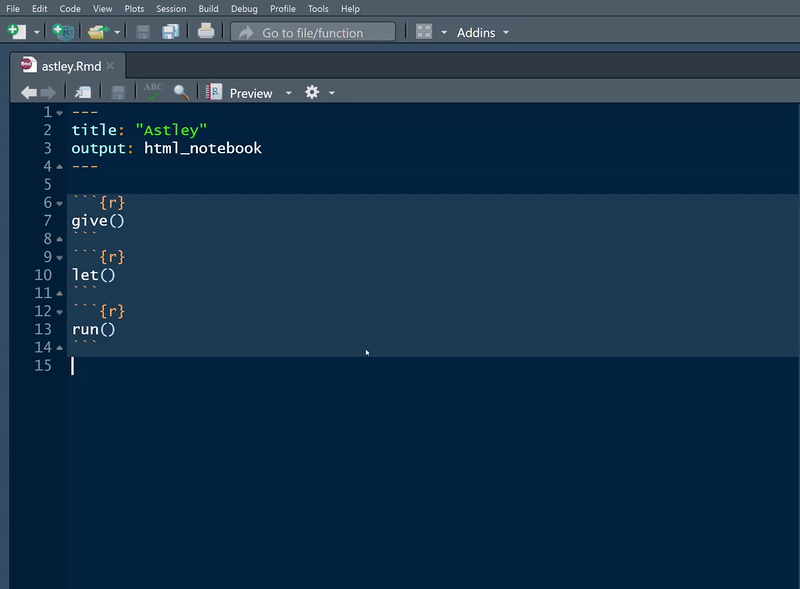Click the fold marker at line 8
The height and width of the screenshot is (589, 800).
60,239
